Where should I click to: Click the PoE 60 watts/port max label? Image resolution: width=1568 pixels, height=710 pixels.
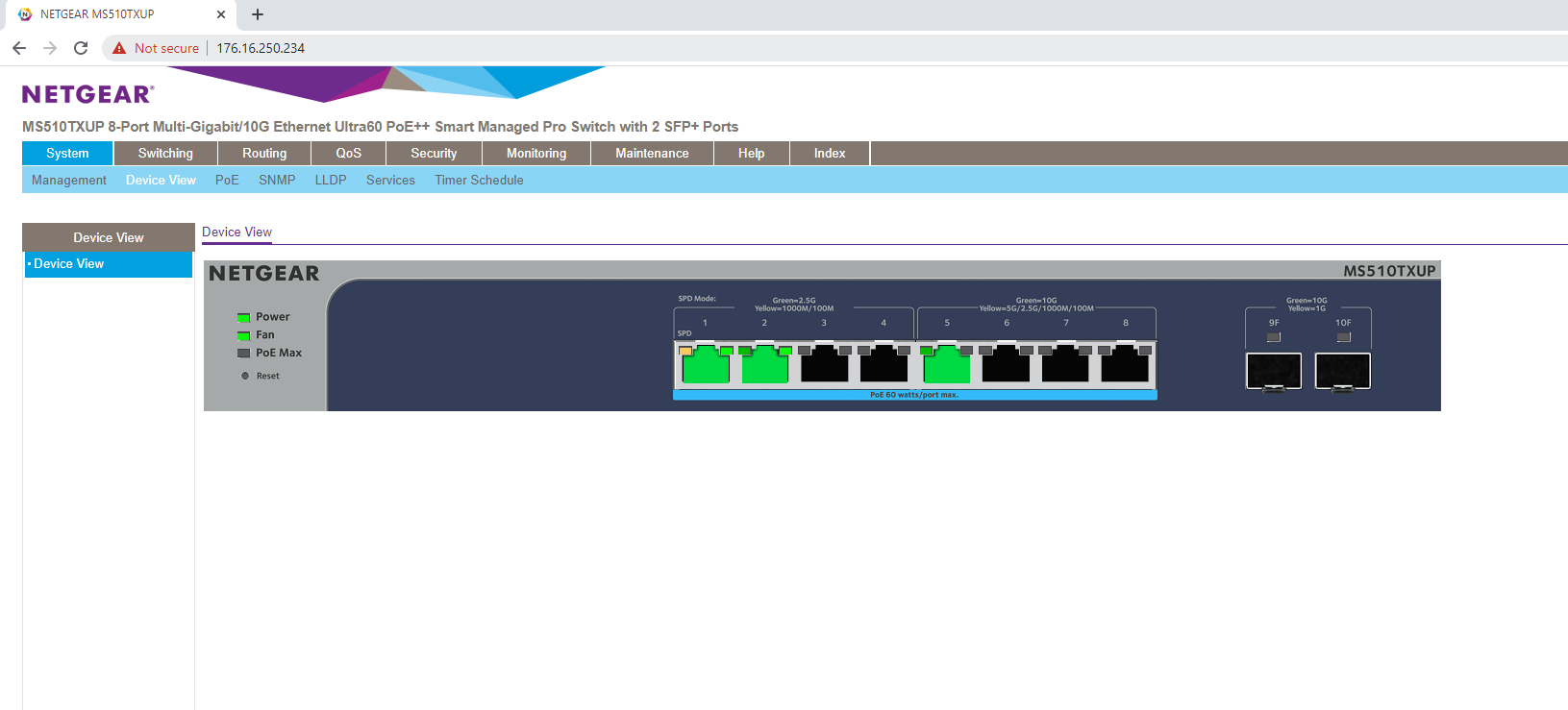point(914,395)
